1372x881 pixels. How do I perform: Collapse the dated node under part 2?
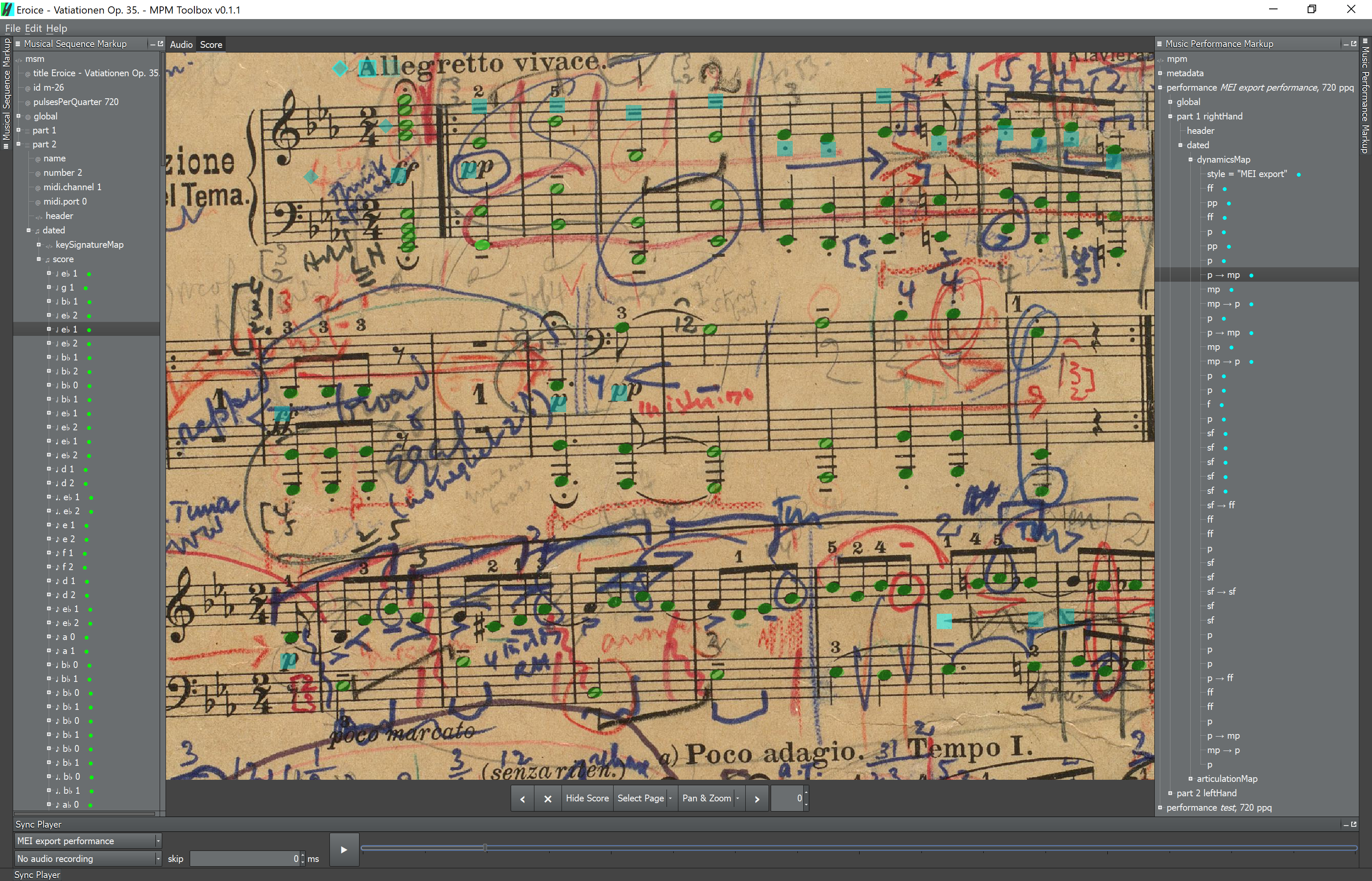pos(29,230)
